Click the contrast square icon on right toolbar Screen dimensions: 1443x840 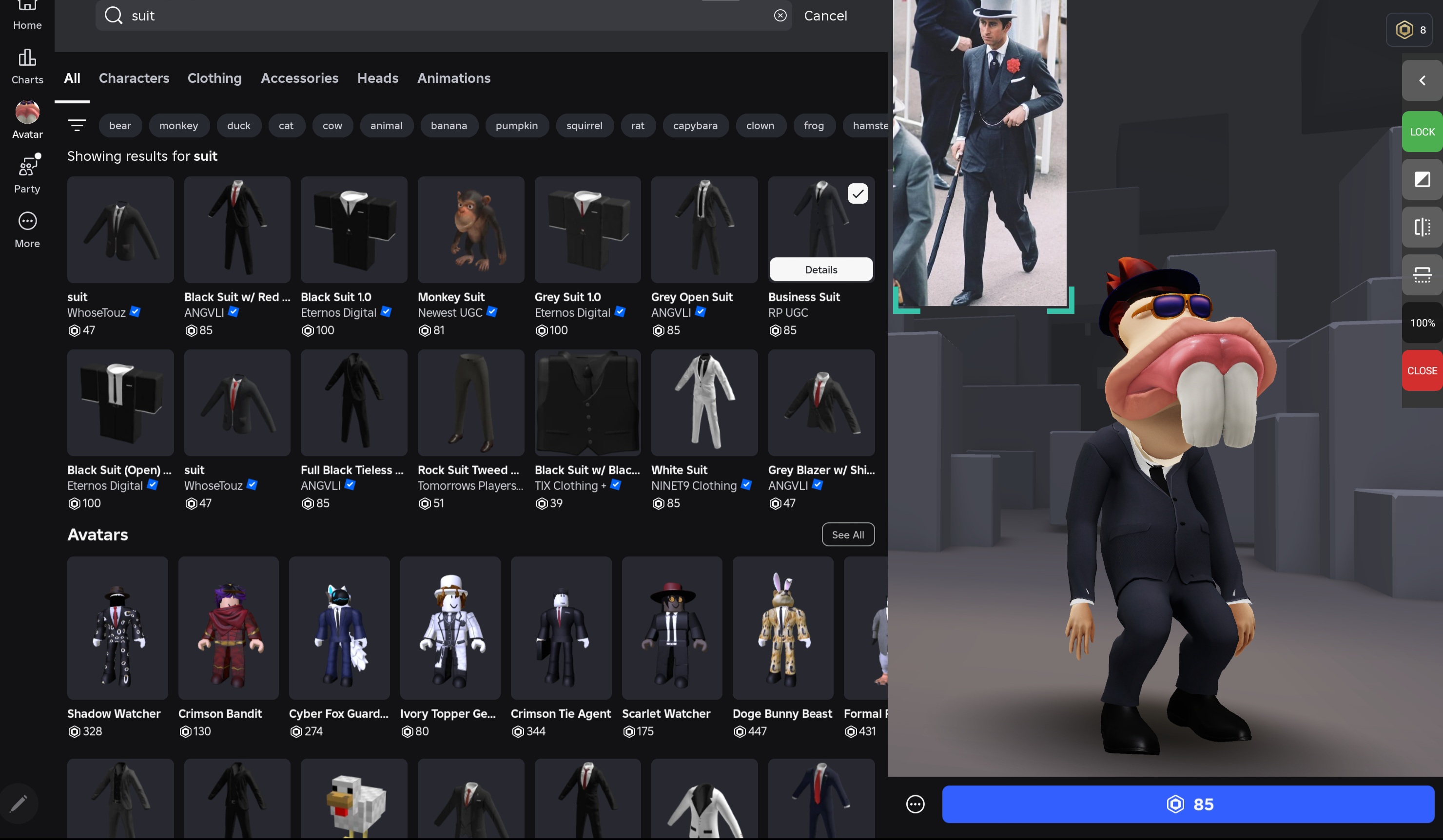coord(1422,180)
